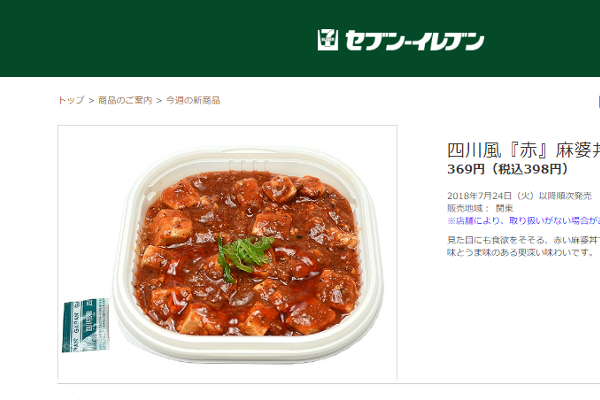The height and width of the screenshot is (400, 600).
Task: Click the blue button at right edge
Action: pos(599,102)
